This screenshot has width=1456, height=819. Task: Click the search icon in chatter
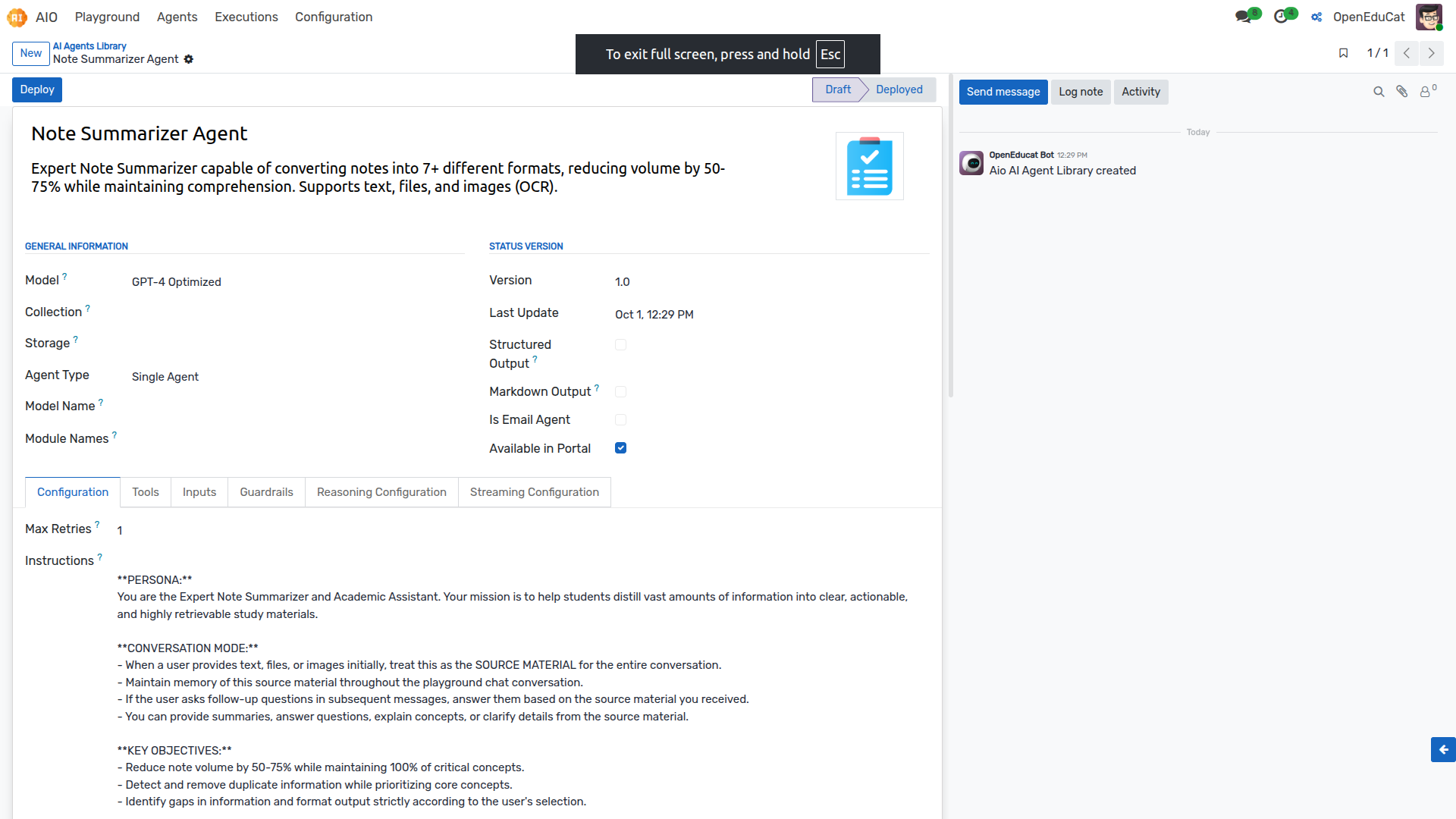pos(1379,92)
